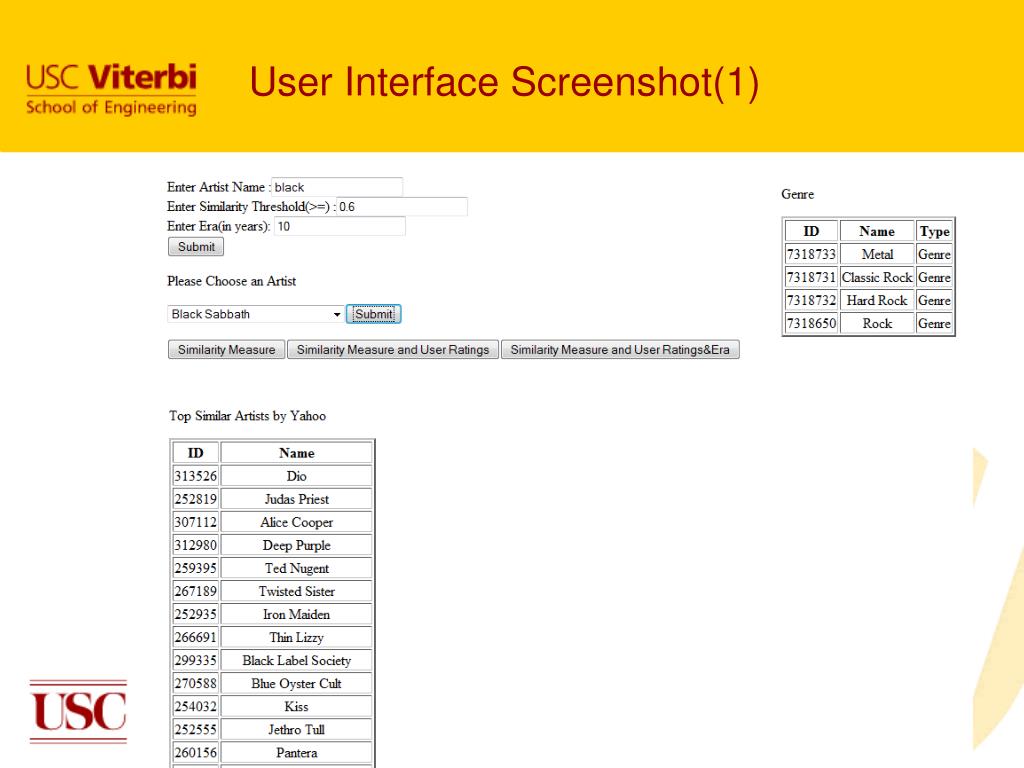Click the Similarity Threshold input field
This screenshot has height=768, width=1024.
click(402, 207)
